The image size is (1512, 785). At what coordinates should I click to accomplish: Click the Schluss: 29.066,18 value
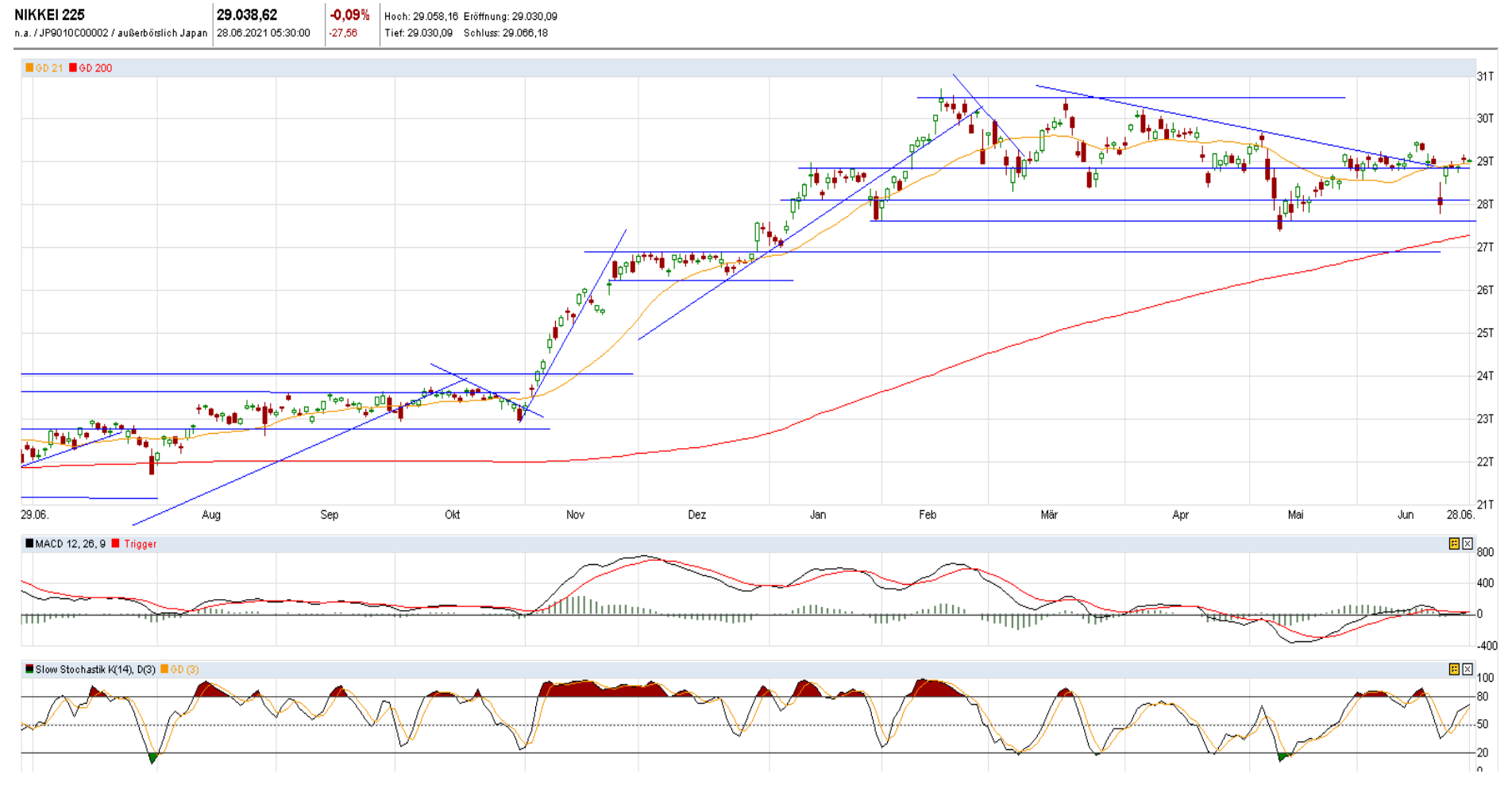tap(506, 33)
